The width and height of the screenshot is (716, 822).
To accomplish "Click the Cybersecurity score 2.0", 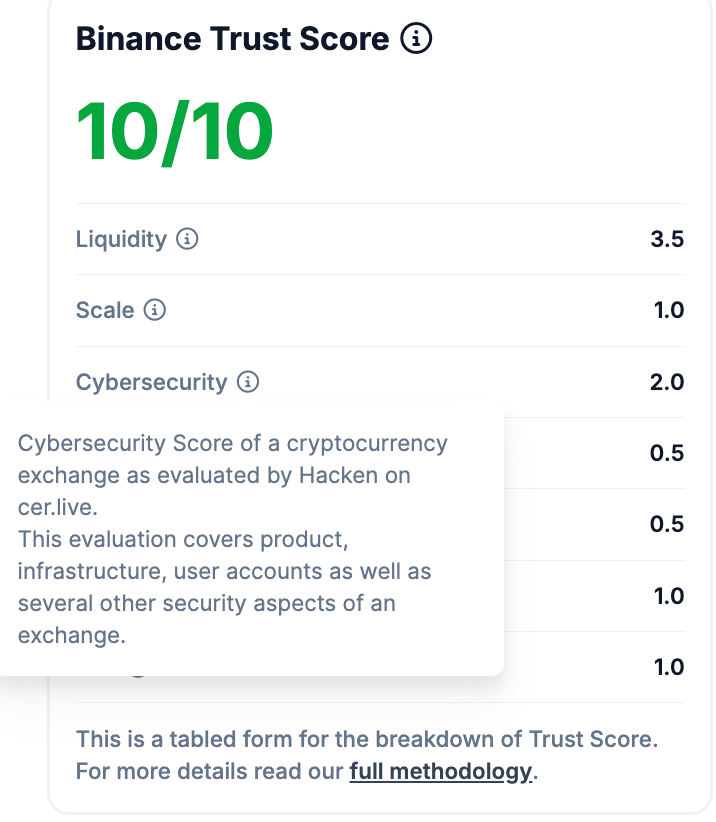I will tap(667, 382).
